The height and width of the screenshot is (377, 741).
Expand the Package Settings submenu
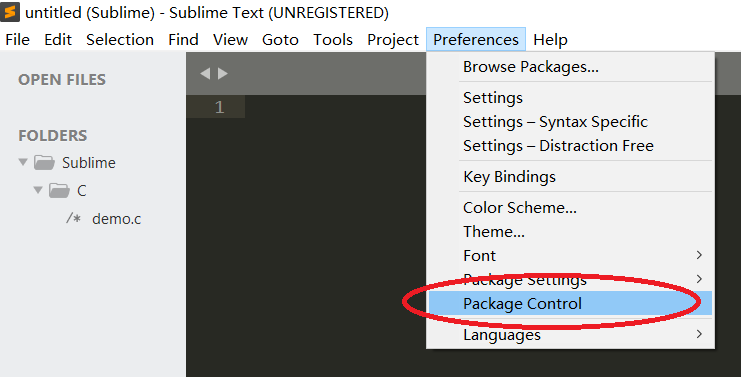pos(570,280)
